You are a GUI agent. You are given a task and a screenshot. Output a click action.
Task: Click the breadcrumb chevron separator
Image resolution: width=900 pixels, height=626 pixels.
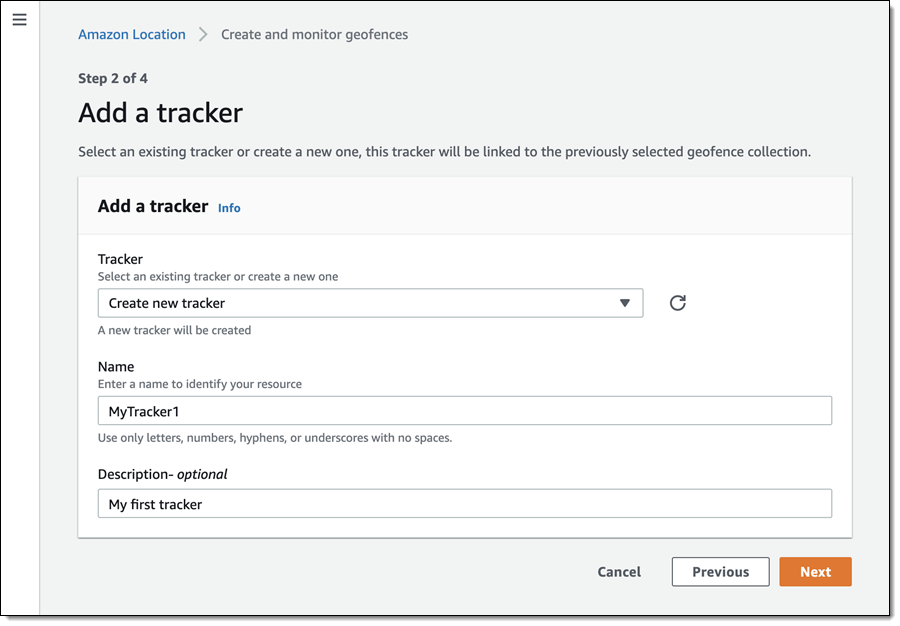(203, 35)
